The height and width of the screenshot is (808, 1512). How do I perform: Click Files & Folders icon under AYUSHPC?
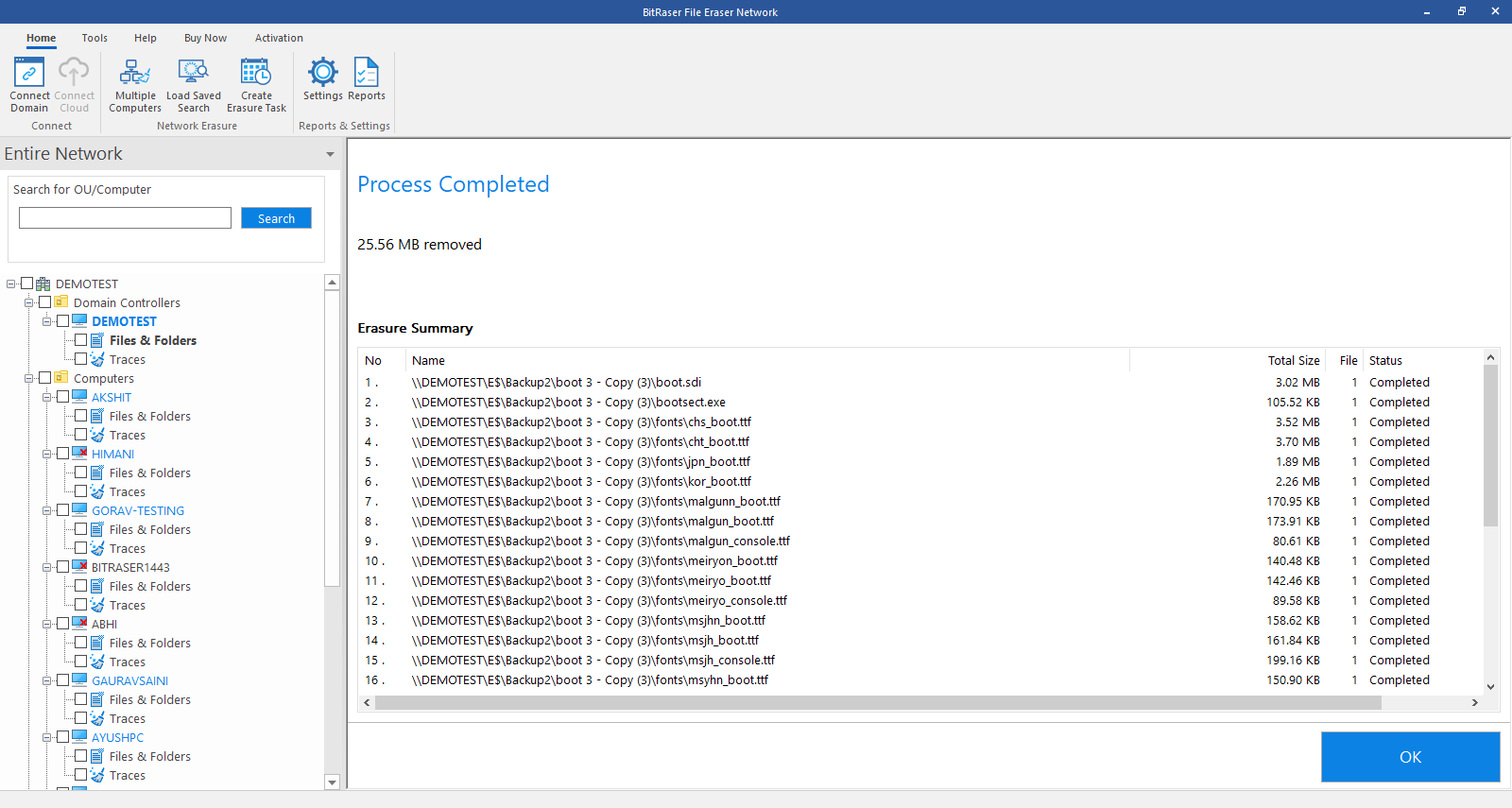click(x=97, y=756)
